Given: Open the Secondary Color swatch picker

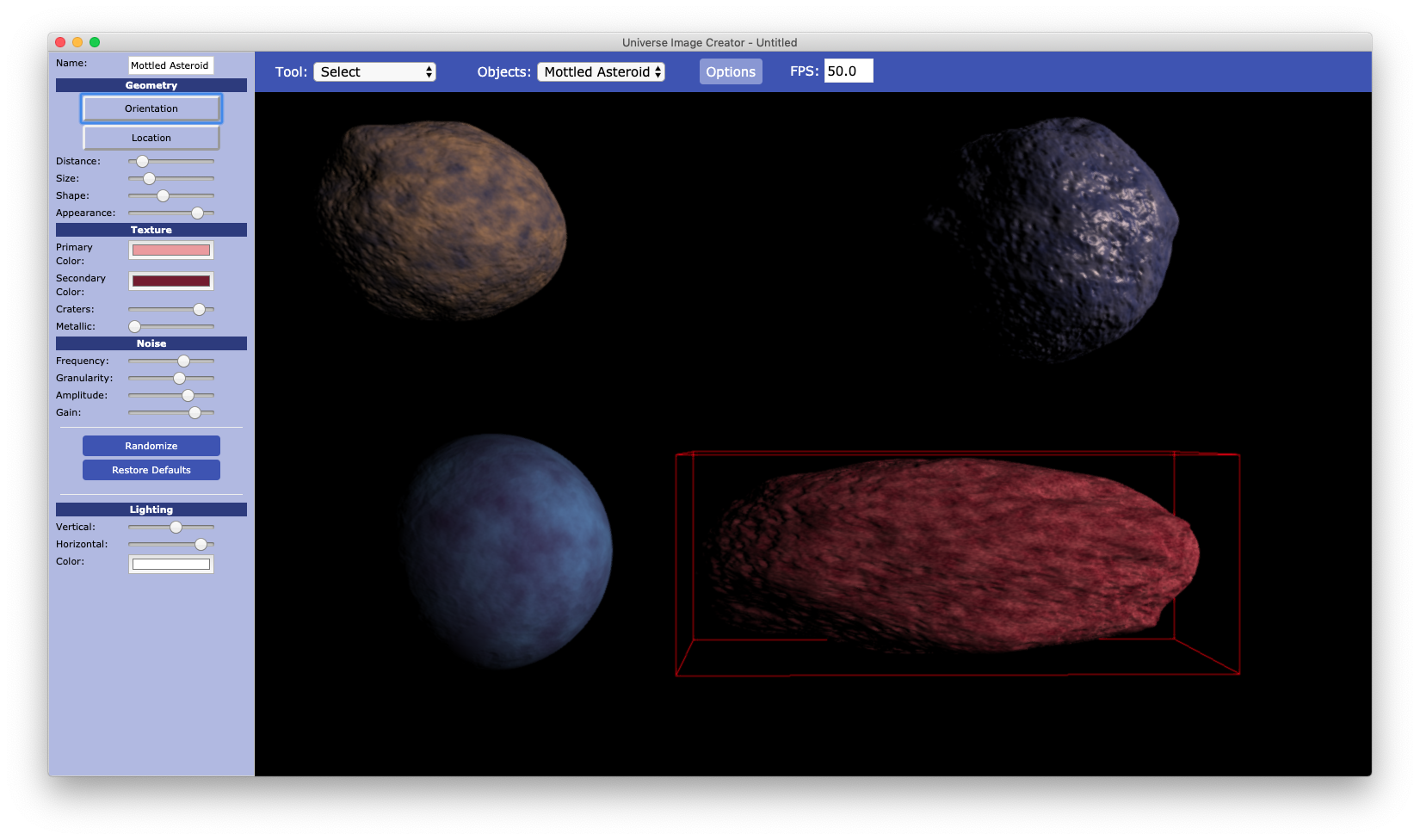Looking at the screenshot, I should coord(170,281).
